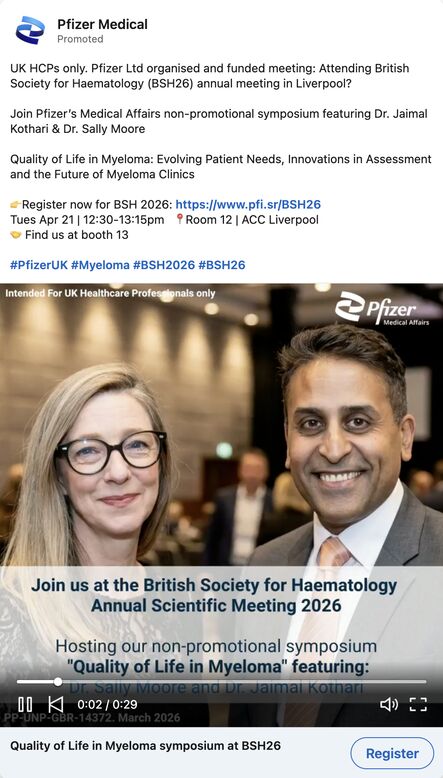Mute the video volume speaker icon
The image size is (443, 778).
[388, 704]
